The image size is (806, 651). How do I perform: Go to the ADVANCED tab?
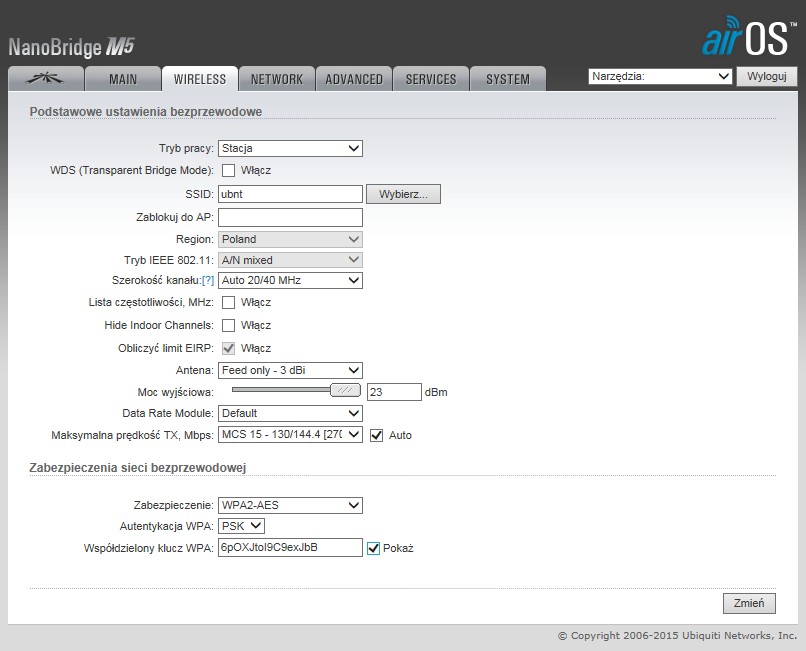[x=354, y=79]
